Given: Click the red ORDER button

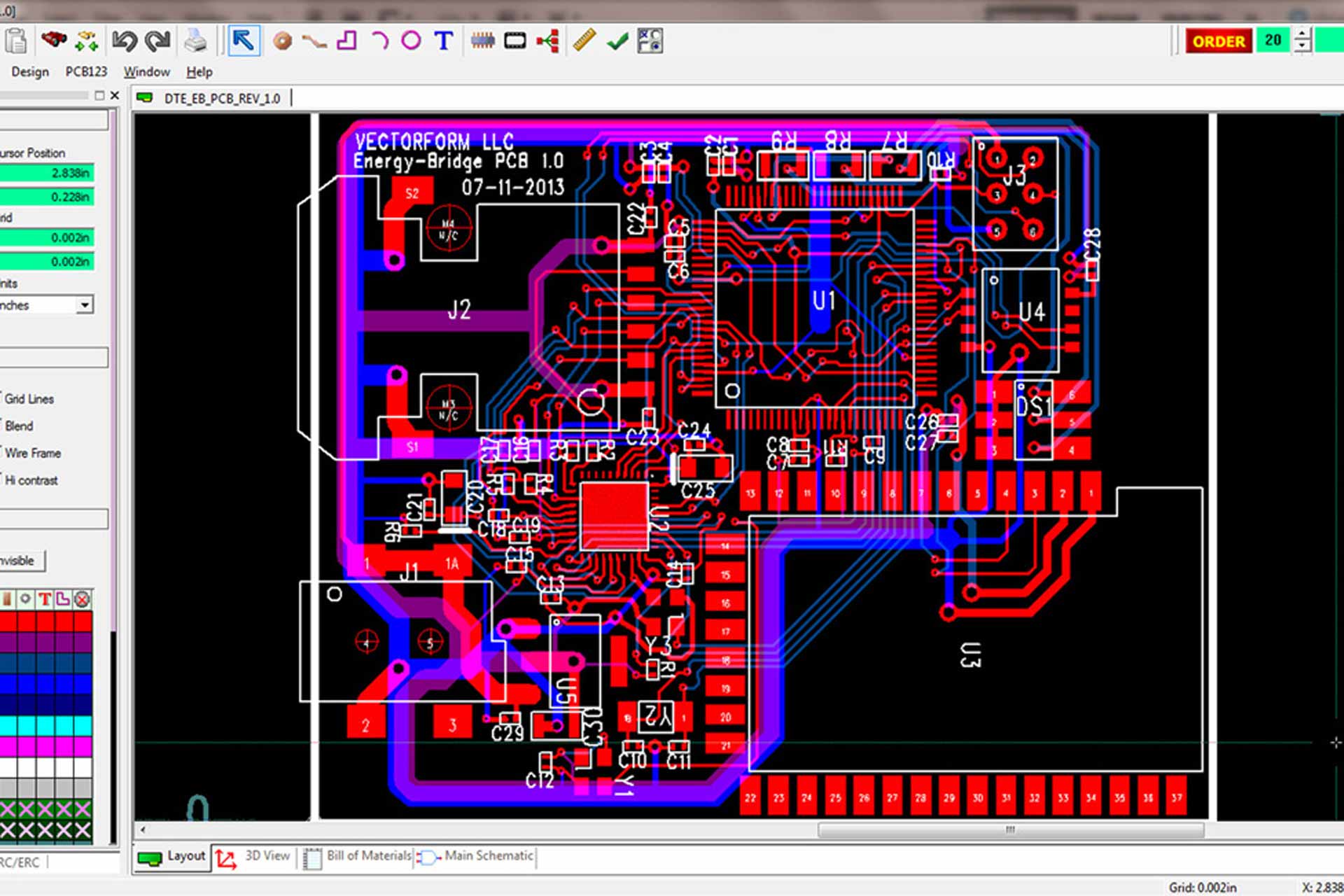Looking at the screenshot, I should (x=1218, y=41).
